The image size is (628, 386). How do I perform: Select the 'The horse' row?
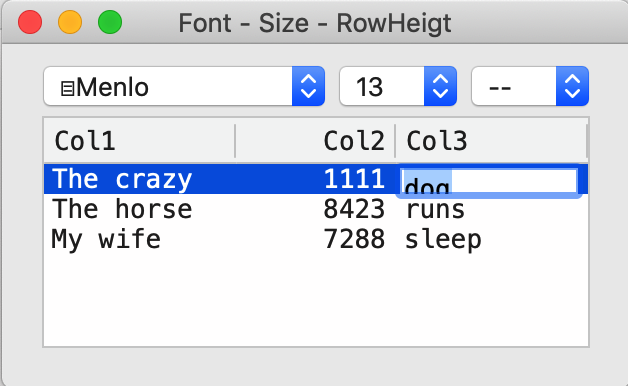316,209
